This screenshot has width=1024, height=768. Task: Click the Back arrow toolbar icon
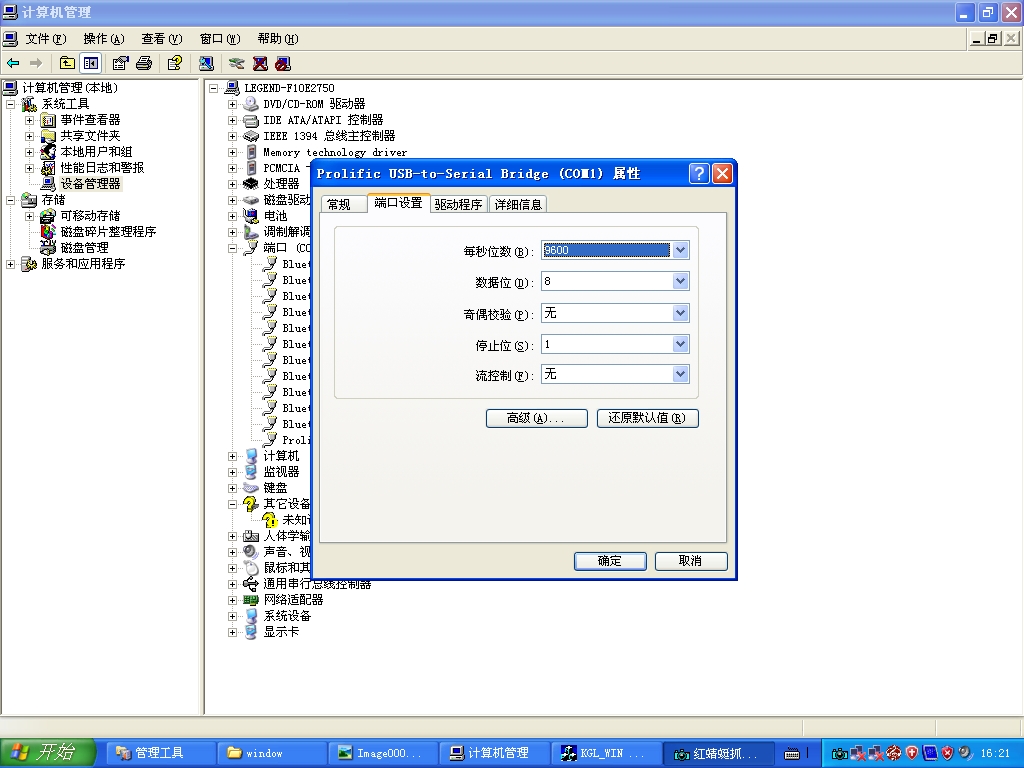tap(13, 63)
